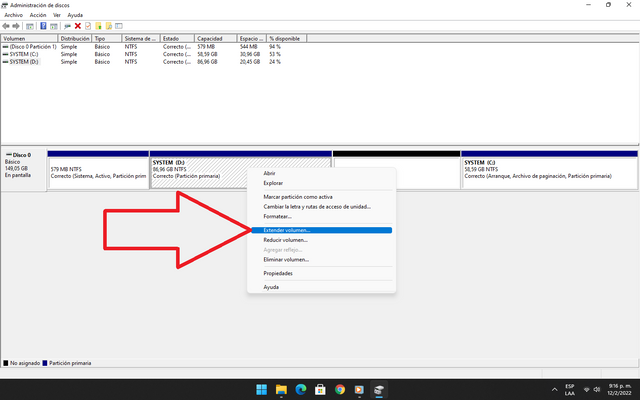Click the 579 MB capacity cell

coord(207,47)
